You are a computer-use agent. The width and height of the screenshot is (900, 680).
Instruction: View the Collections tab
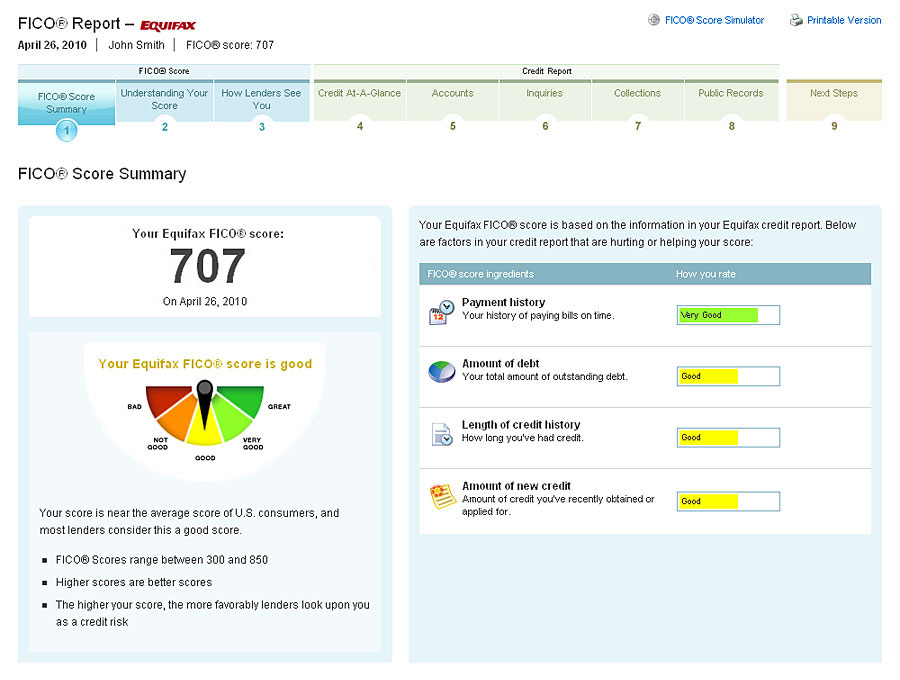click(637, 101)
